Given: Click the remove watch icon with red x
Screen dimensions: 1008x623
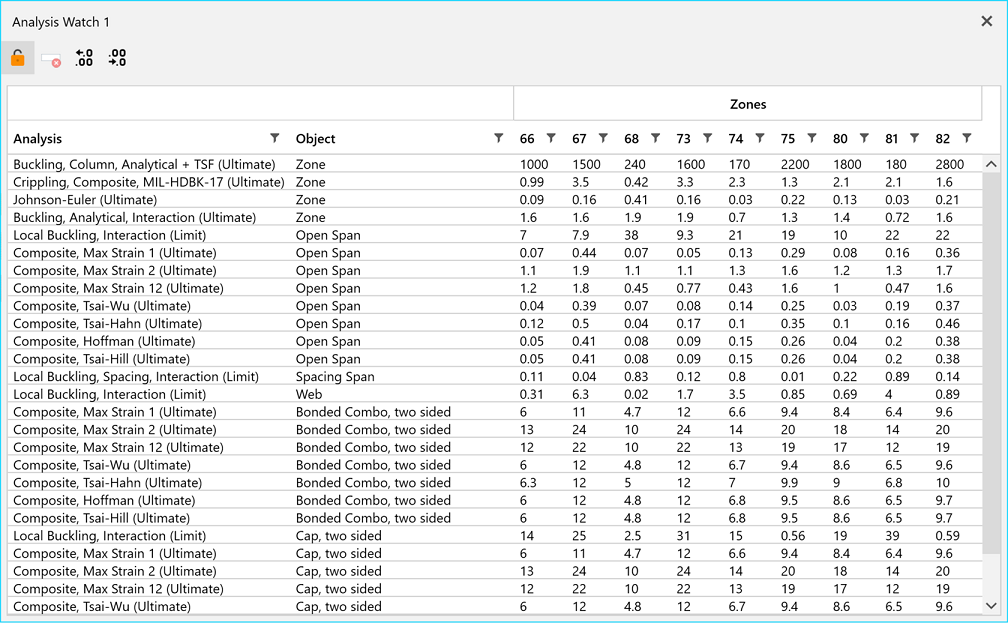Looking at the screenshot, I should [51, 60].
